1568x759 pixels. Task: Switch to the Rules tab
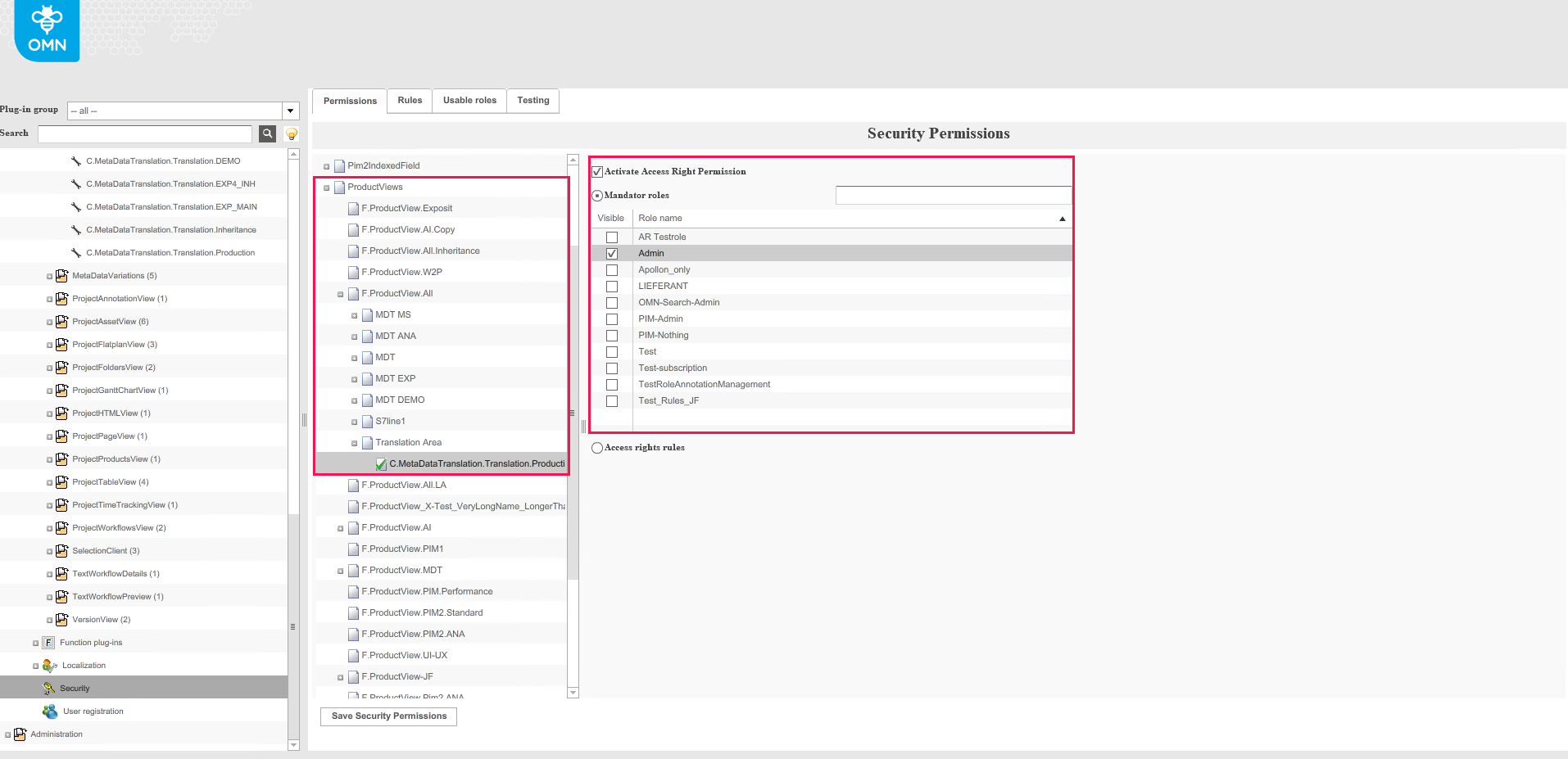click(409, 100)
